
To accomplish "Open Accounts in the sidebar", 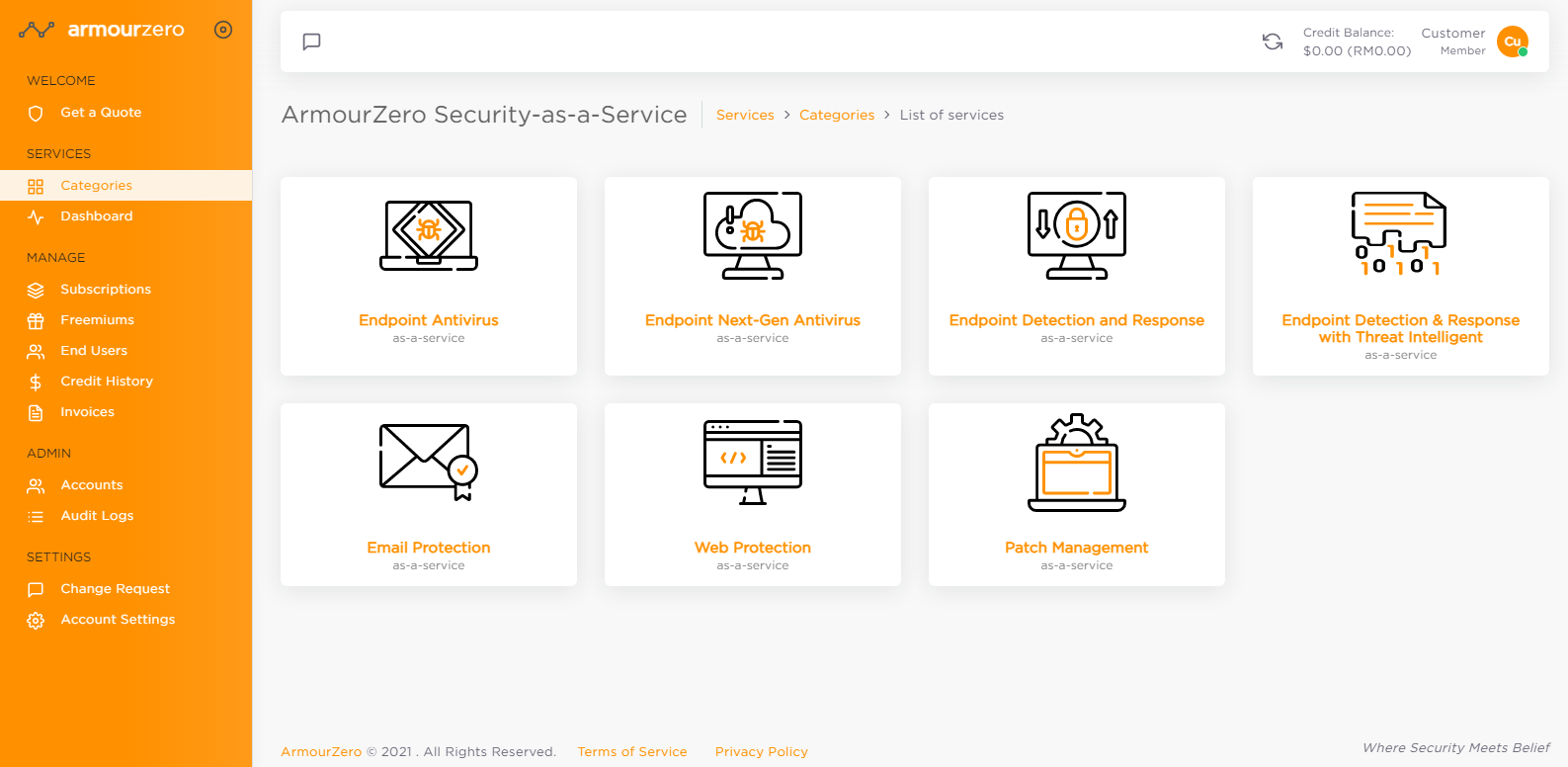I will pos(125,485).
